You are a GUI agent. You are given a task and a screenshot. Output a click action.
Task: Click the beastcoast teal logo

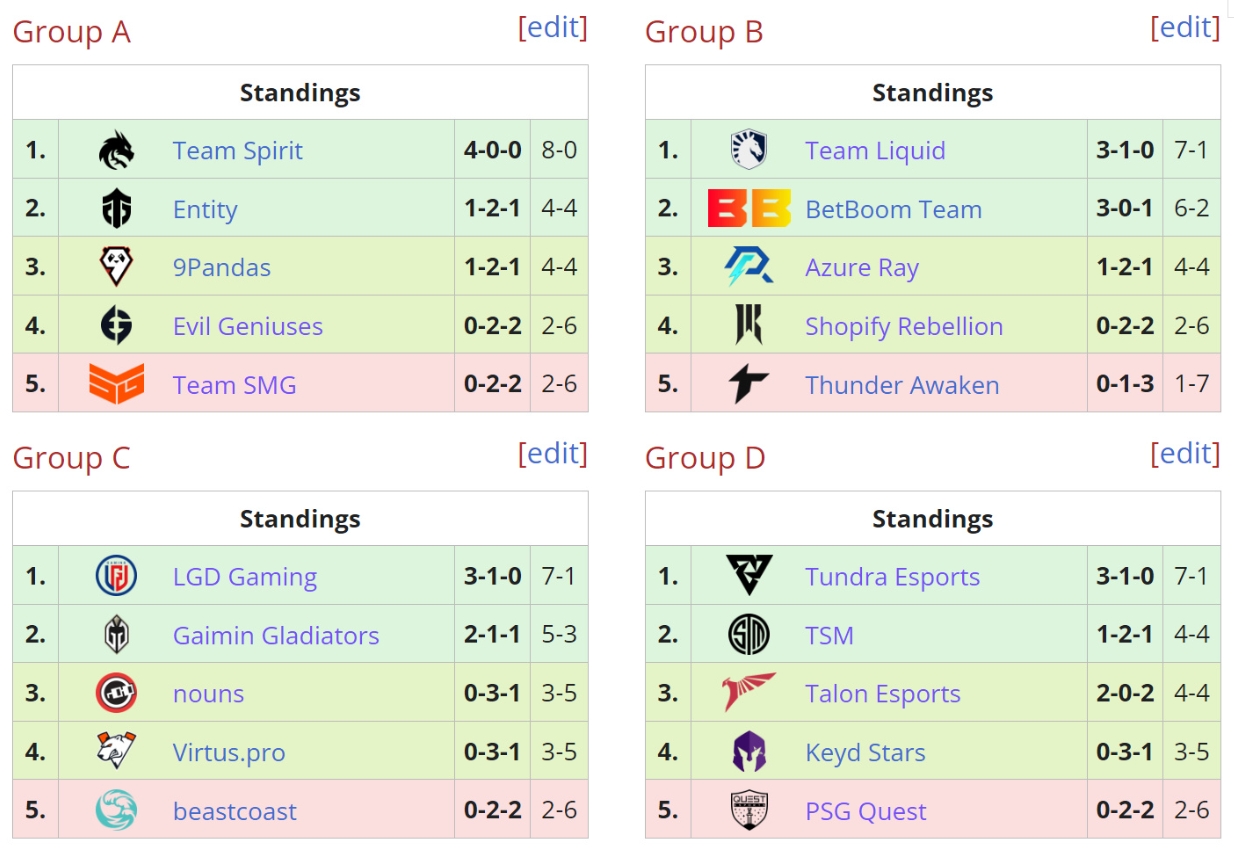coord(116,811)
